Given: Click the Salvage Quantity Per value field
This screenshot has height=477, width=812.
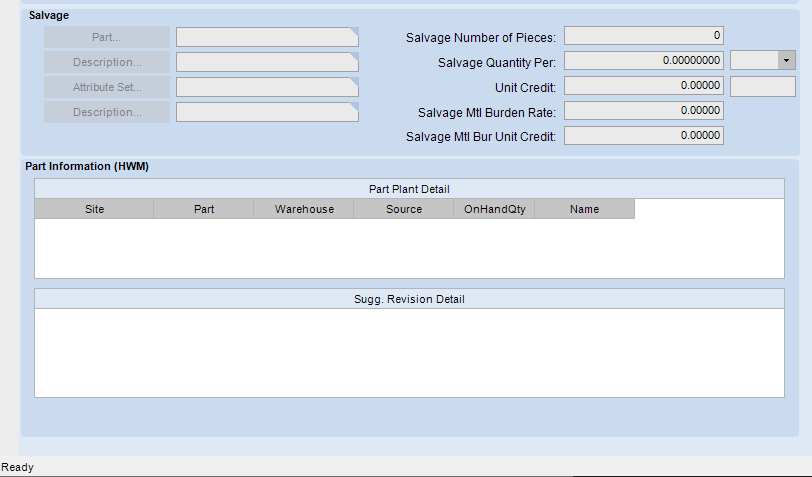Looking at the screenshot, I should tap(644, 61).
